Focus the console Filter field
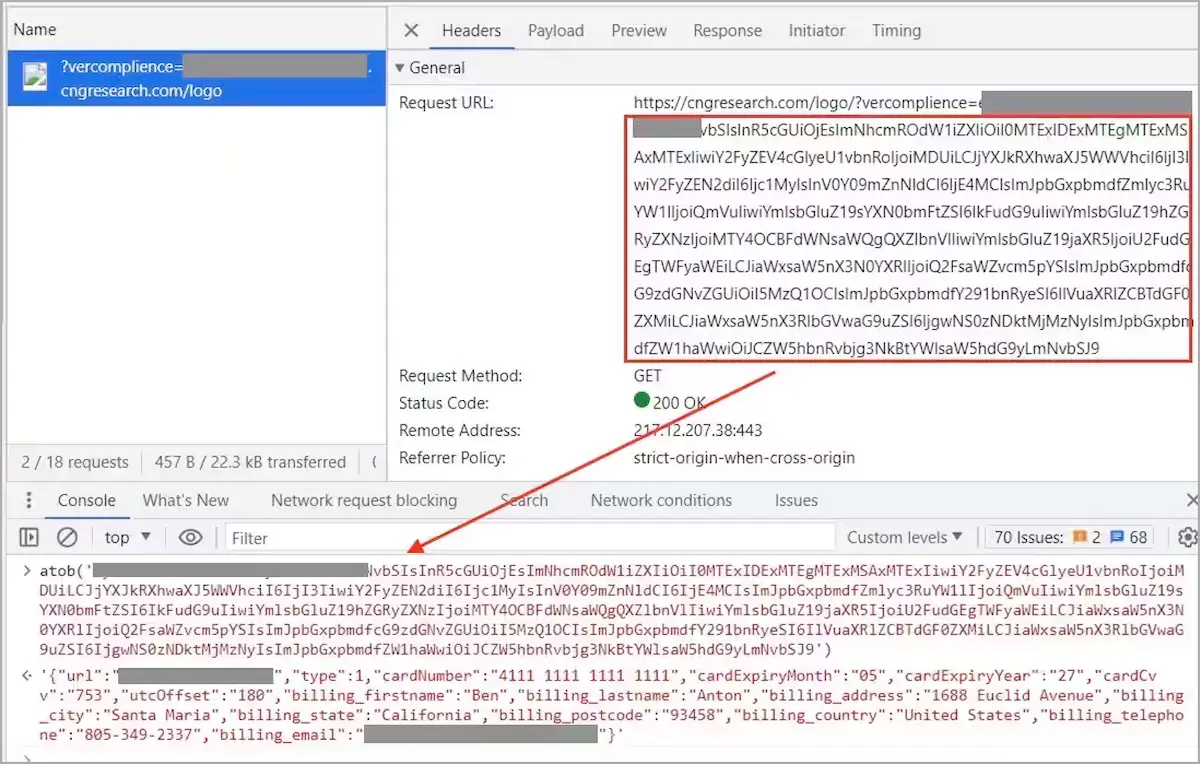This screenshot has width=1200, height=764. 530,538
